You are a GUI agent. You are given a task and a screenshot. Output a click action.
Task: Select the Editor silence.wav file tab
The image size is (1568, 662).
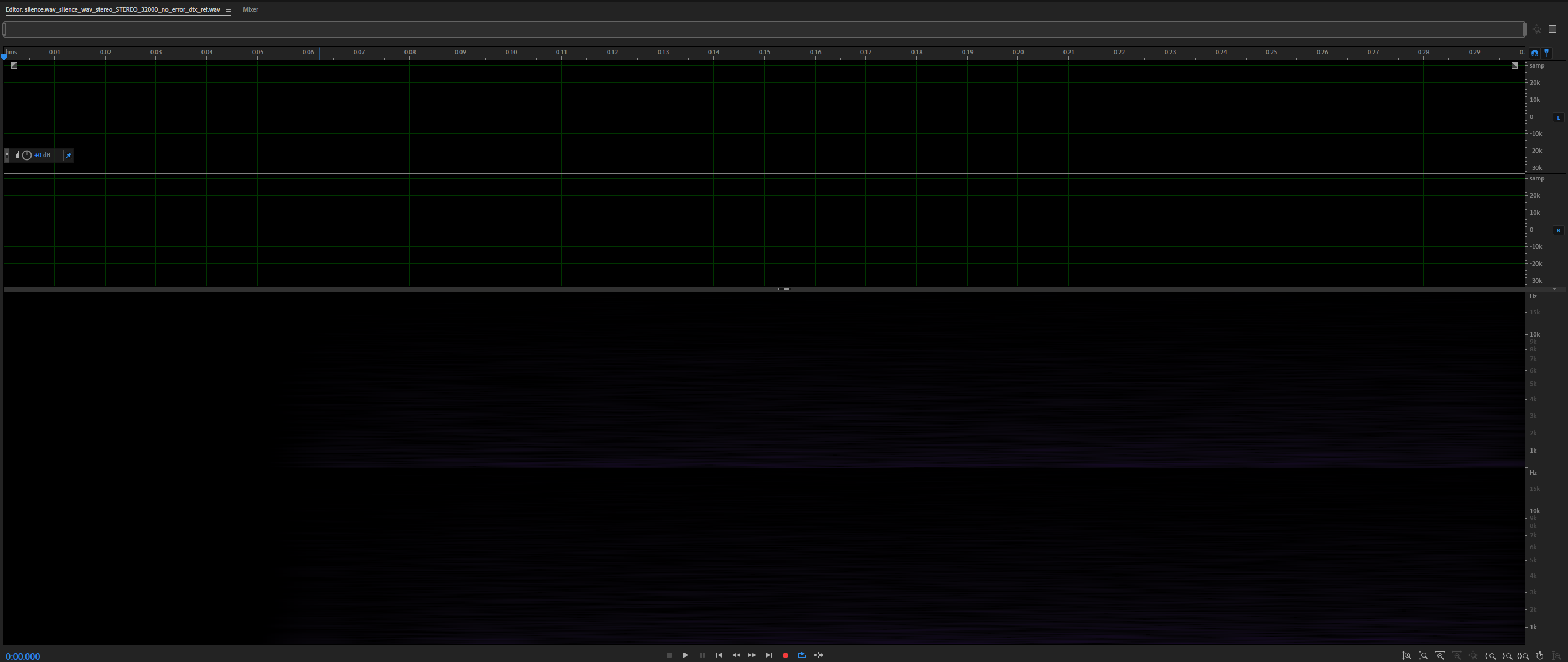(113, 10)
